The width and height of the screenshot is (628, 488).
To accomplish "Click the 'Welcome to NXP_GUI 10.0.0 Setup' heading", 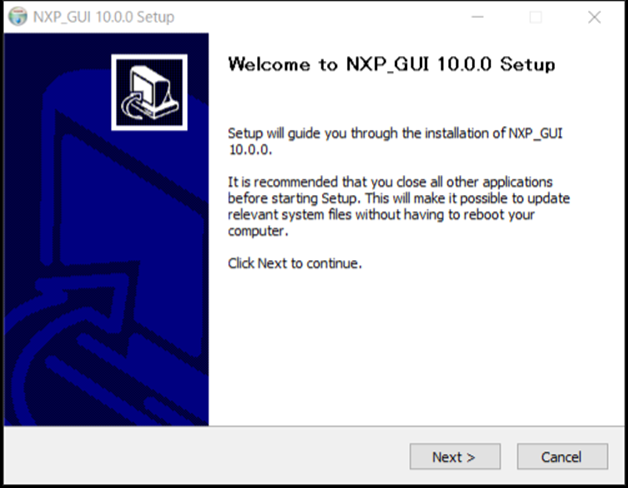I will [391, 65].
